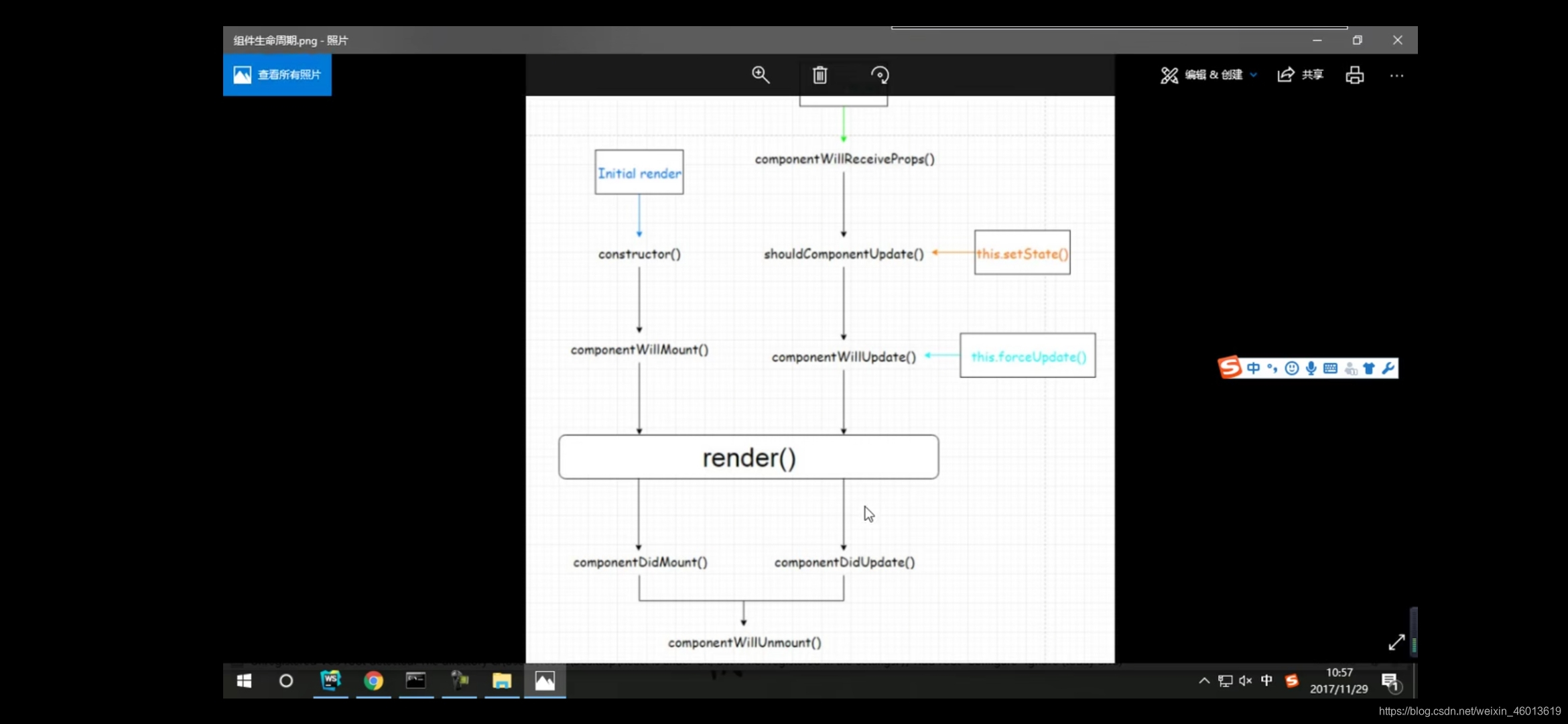Viewport: 1568px width, 724px height.
Task: Click the Windows taskbar search button
Action: coord(286,681)
